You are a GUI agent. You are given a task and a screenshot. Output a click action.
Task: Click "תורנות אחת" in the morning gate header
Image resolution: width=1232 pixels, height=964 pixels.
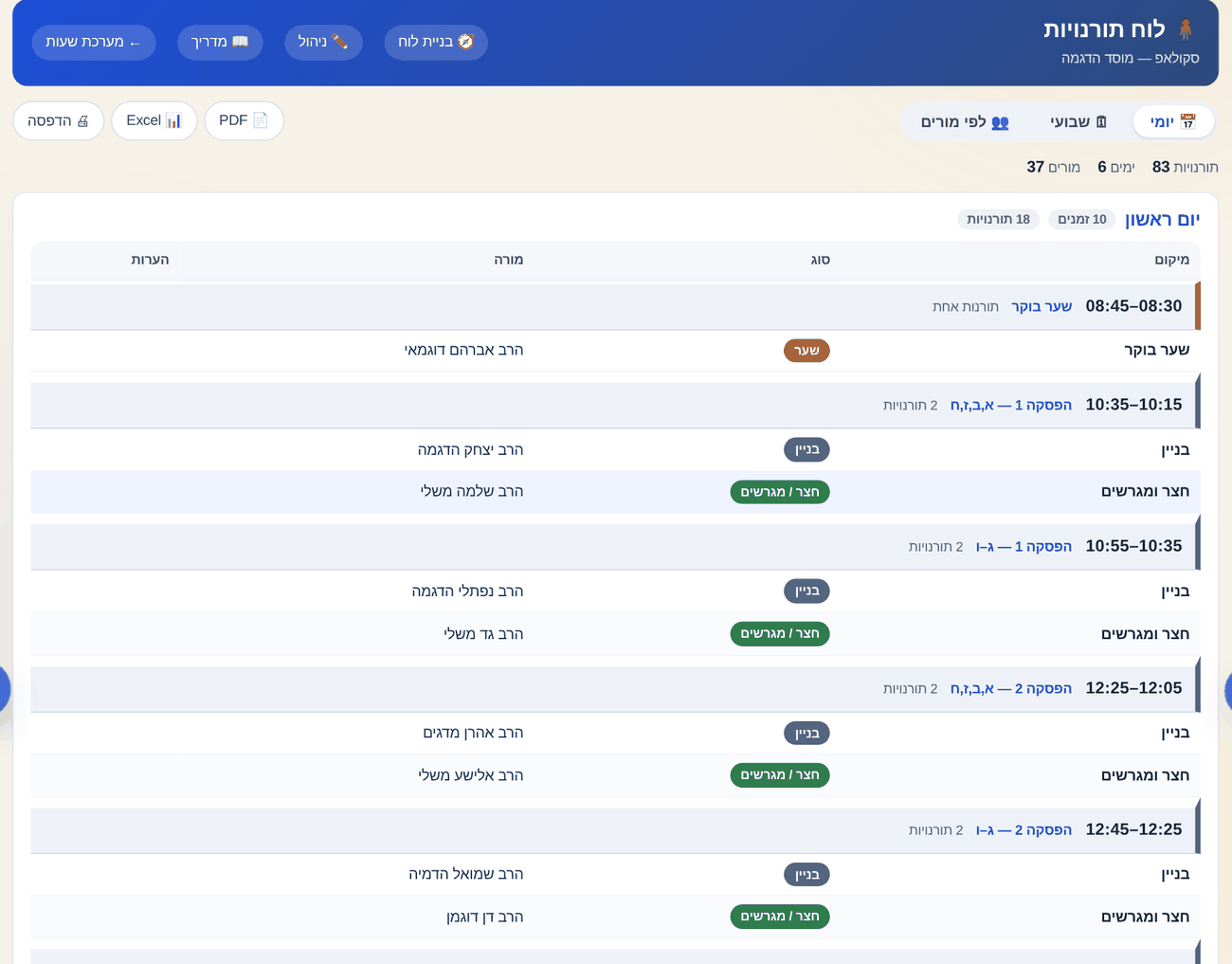tap(965, 306)
